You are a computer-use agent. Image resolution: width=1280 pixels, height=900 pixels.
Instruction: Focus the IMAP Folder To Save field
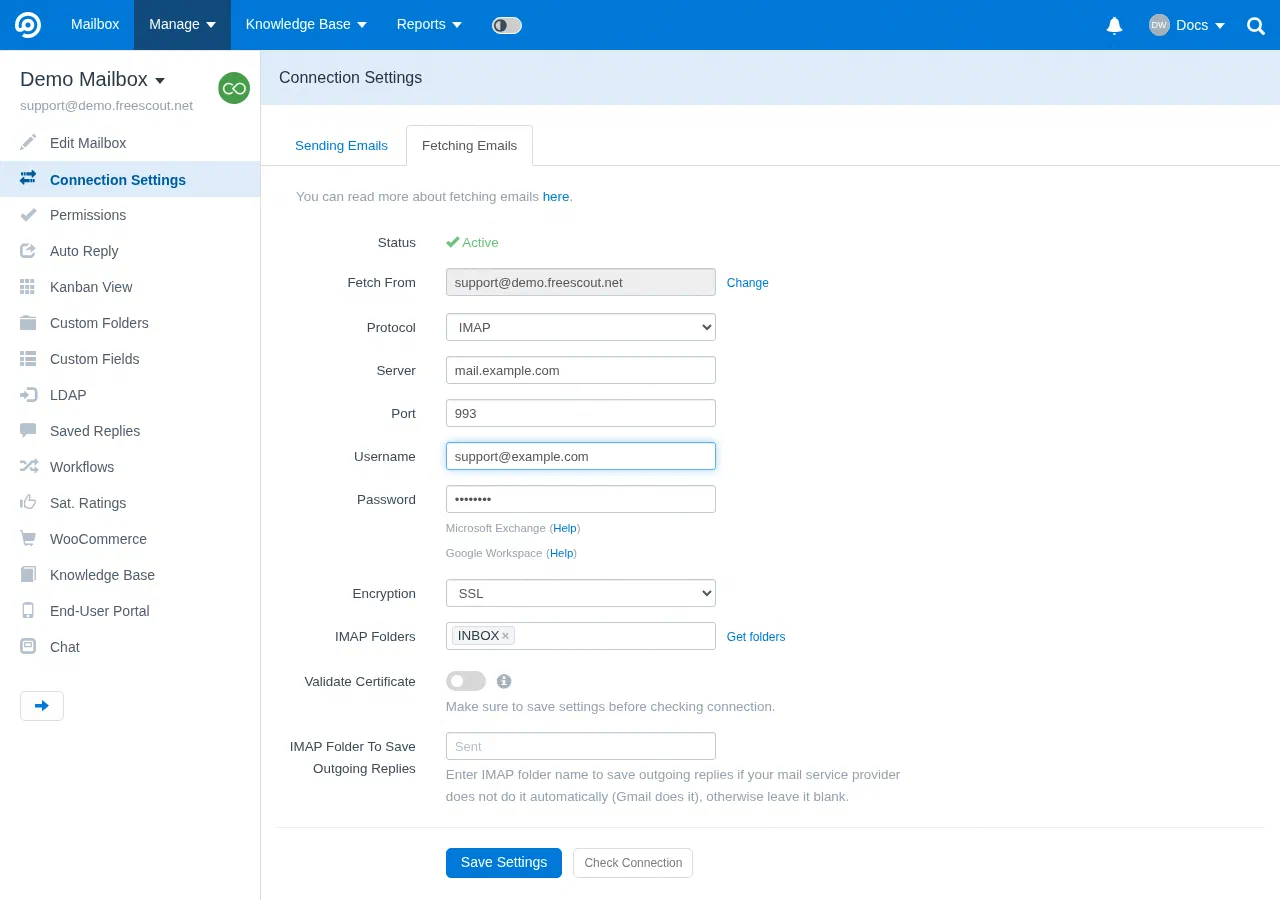point(581,746)
